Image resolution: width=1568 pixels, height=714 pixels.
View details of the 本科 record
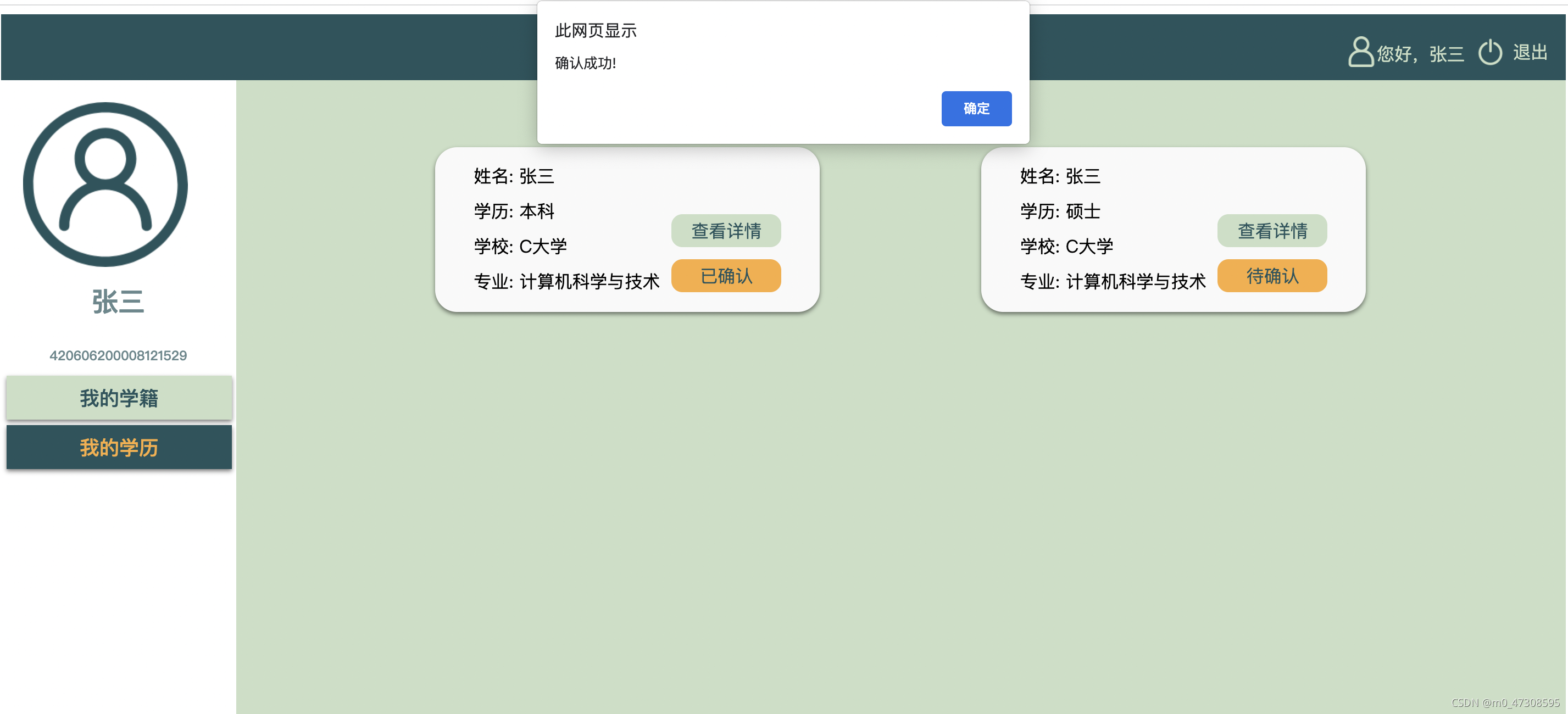726,231
